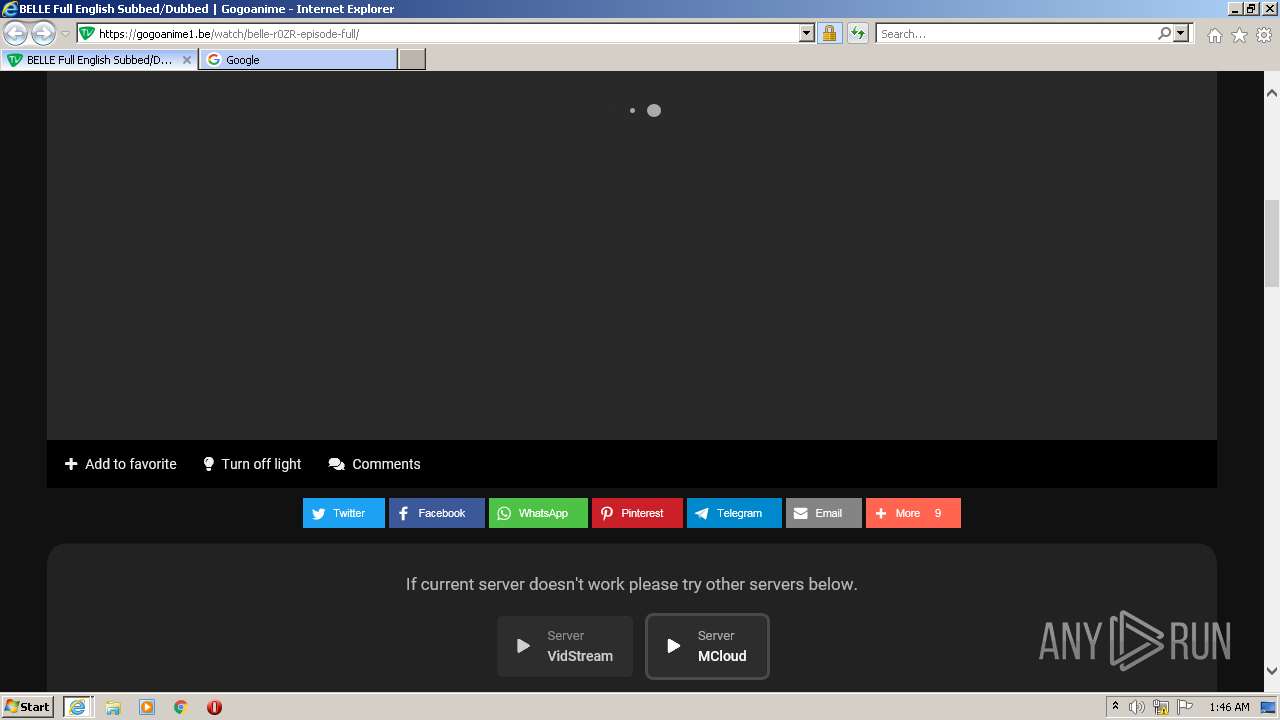This screenshot has height=720, width=1280.
Task: Expand More sharing options
Action: (913, 513)
